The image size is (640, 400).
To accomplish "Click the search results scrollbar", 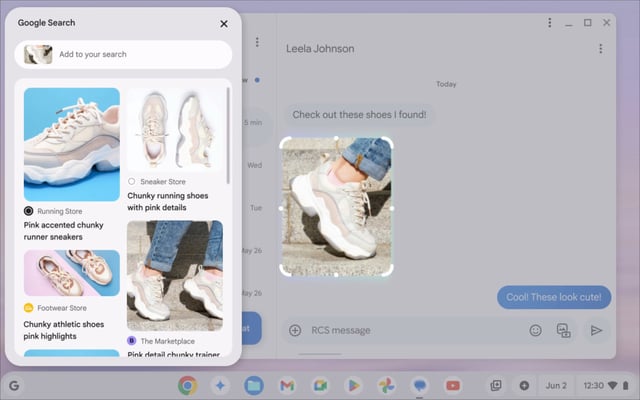I will click(x=228, y=136).
